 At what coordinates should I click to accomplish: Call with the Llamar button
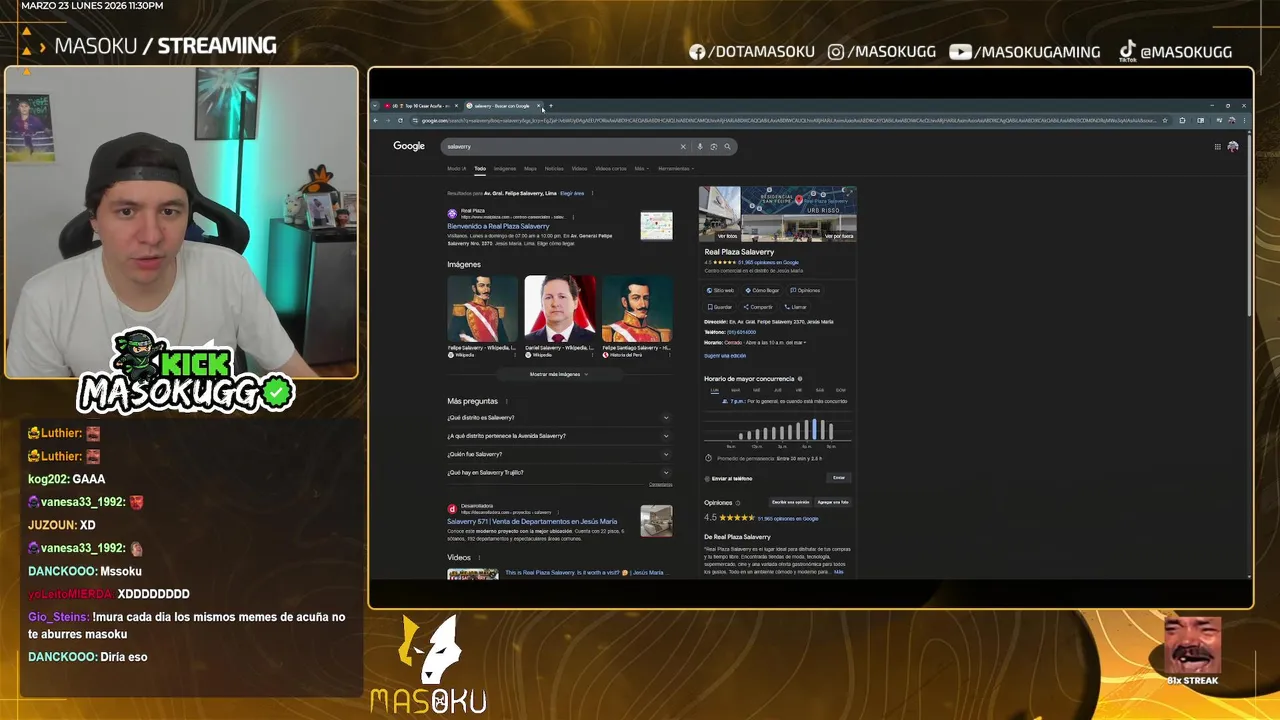point(796,307)
